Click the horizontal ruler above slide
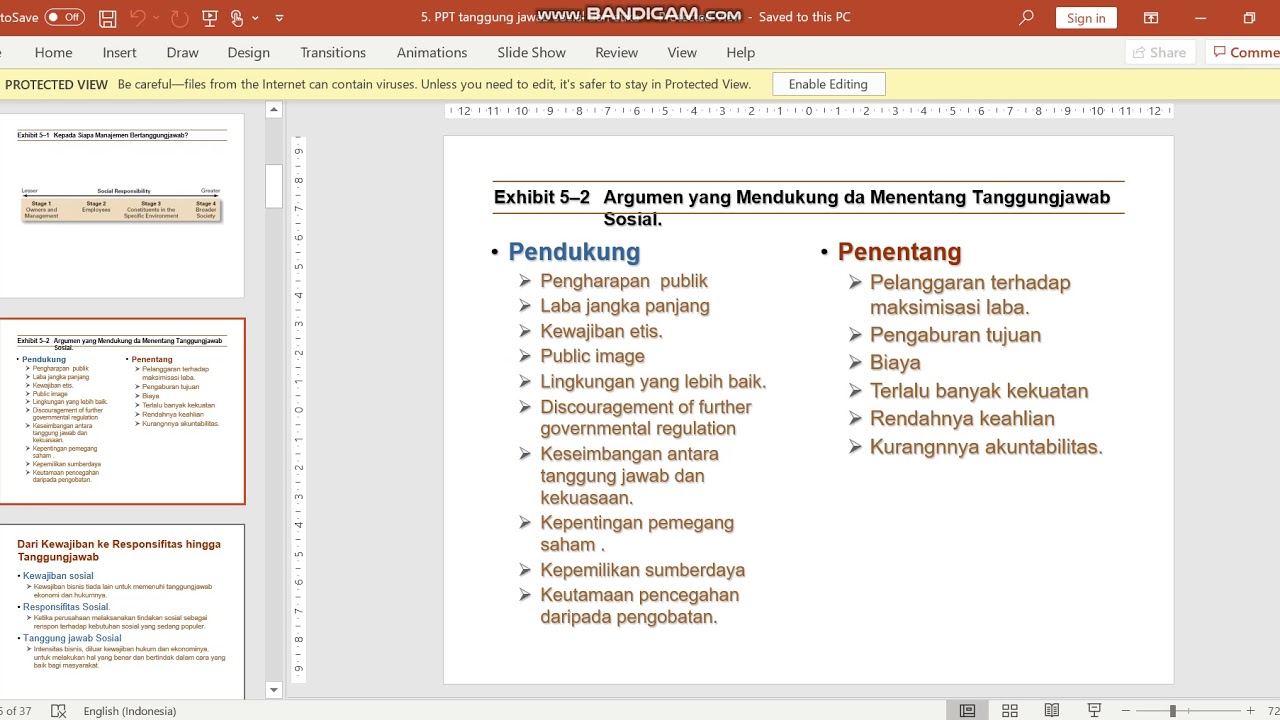The width and height of the screenshot is (1280, 720). (x=808, y=111)
